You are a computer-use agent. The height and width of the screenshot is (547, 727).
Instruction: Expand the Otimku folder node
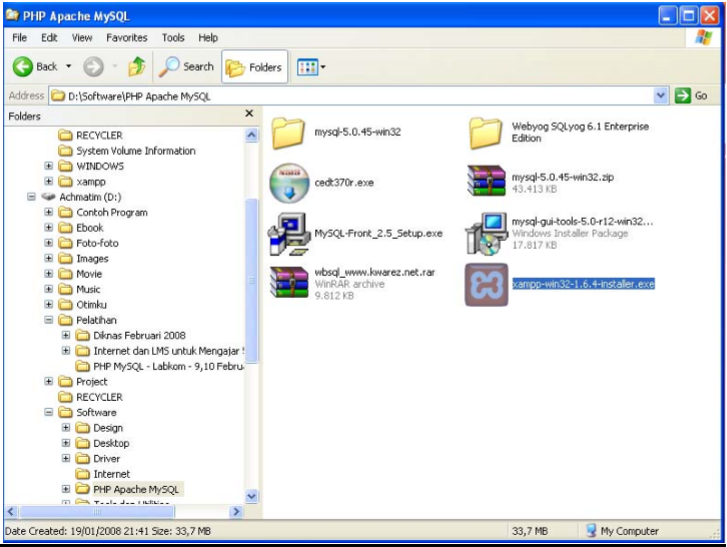pyautogui.click(x=49, y=304)
